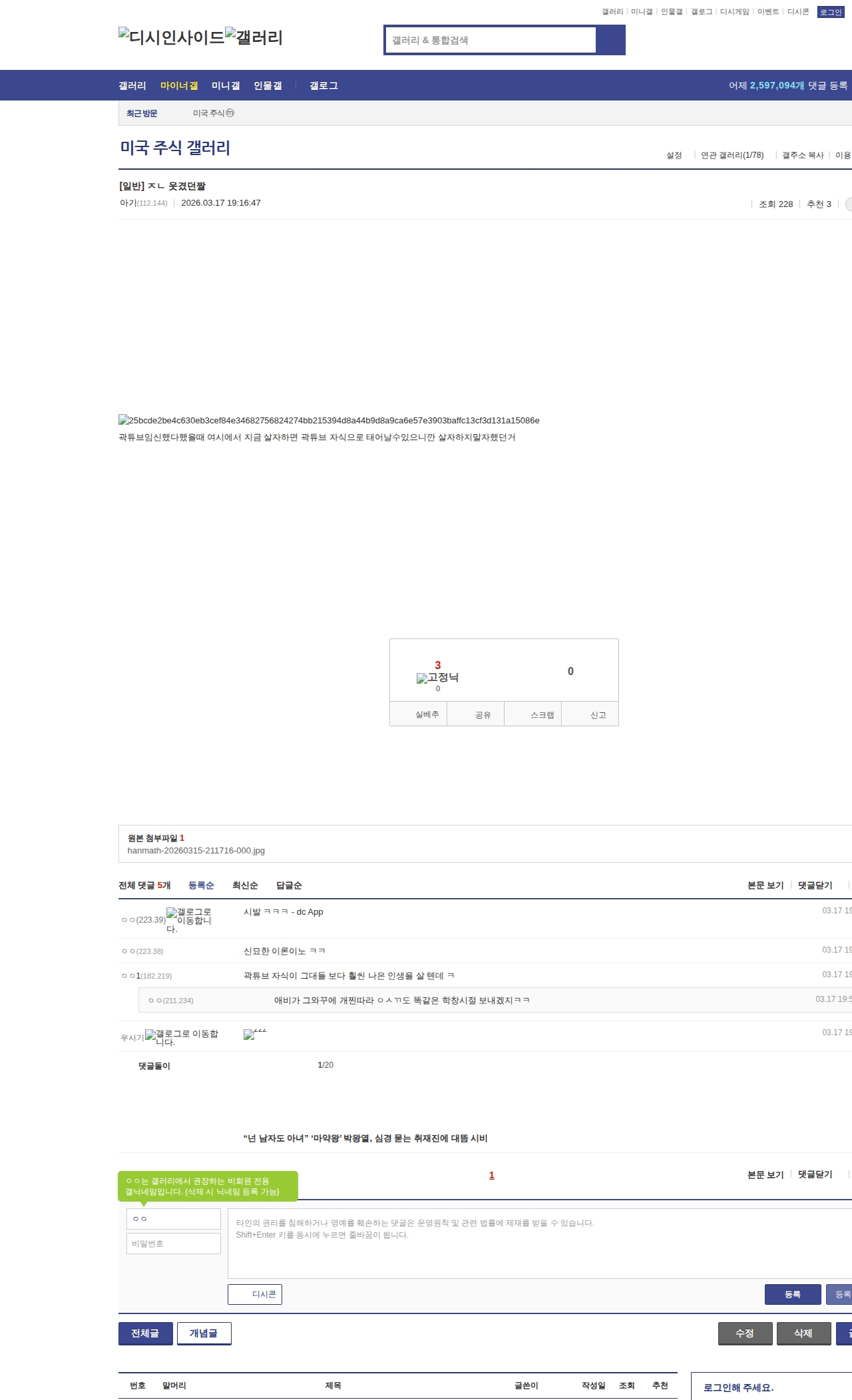Open the 마이너갤 nav tab
Screen dimensions: 852x1400
[x=179, y=85]
